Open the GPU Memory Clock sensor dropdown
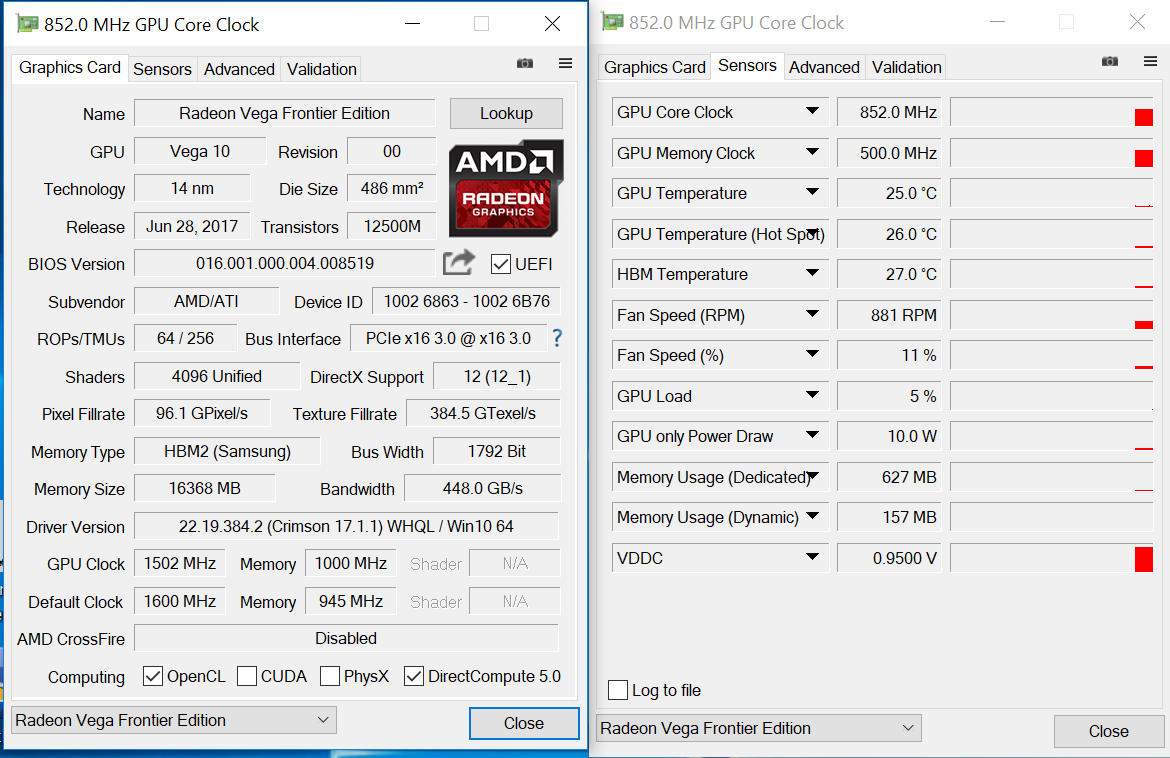Image resolution: width=1170 pixels, height=758 pixels. coord(813,152)
